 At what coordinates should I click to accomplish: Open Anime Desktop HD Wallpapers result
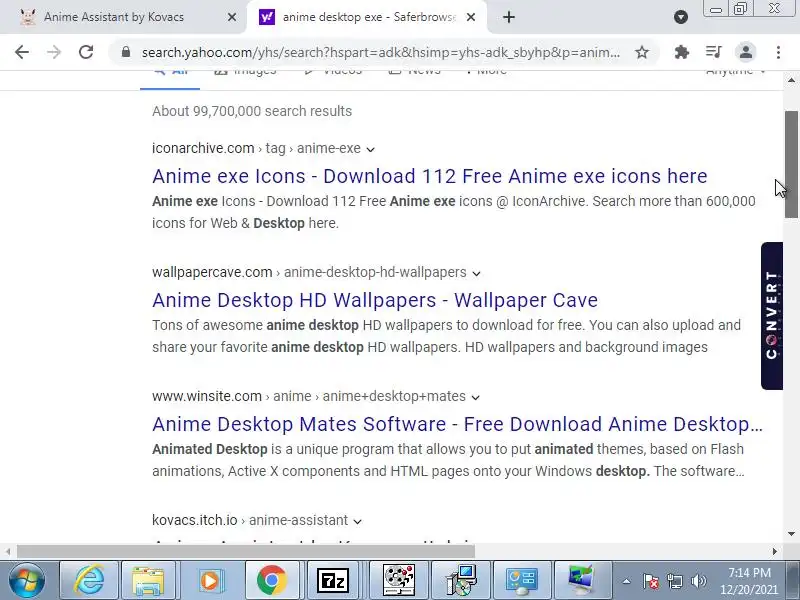375,301
